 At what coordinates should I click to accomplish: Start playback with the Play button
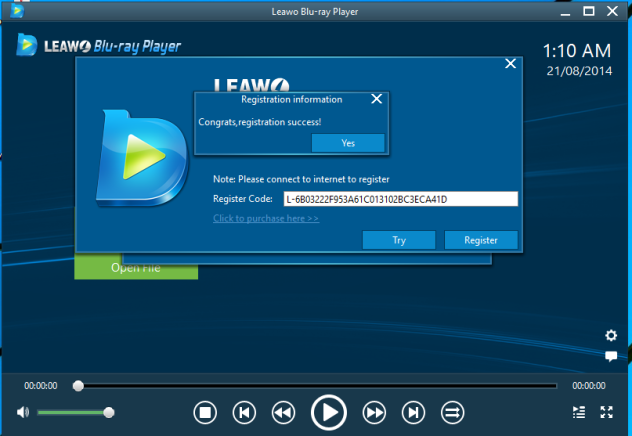click(329, 412)
